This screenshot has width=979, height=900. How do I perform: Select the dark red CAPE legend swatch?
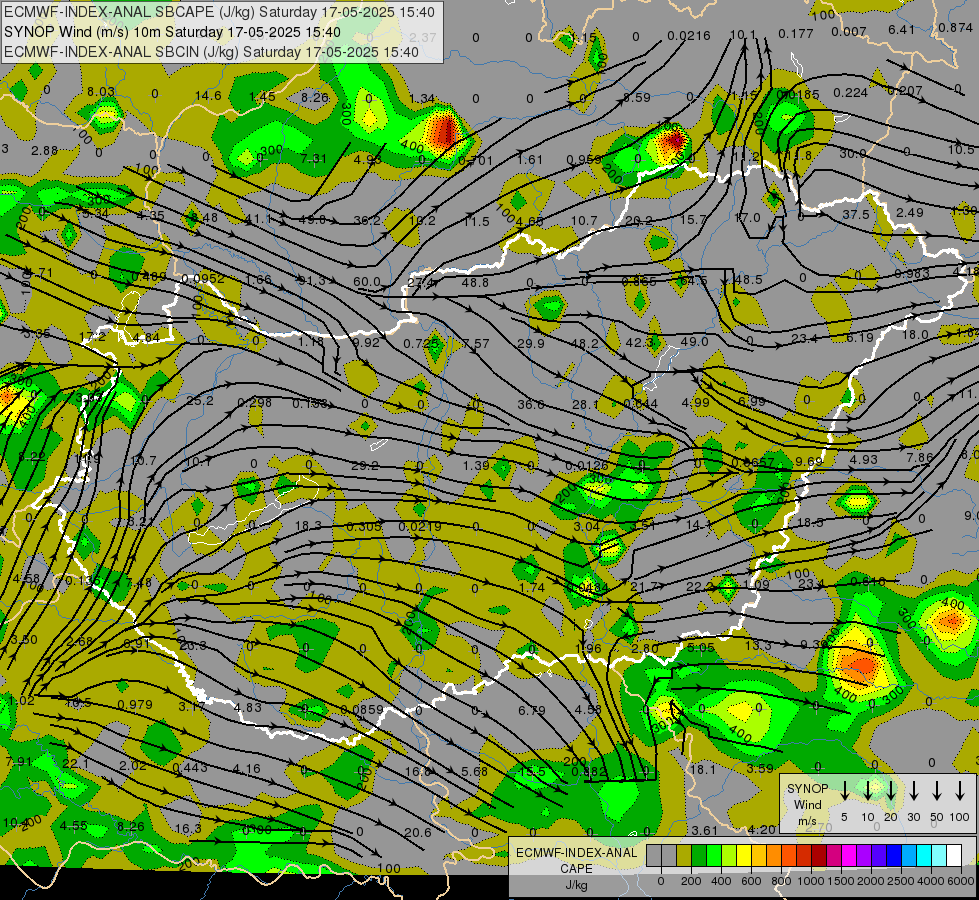point(819,856)
